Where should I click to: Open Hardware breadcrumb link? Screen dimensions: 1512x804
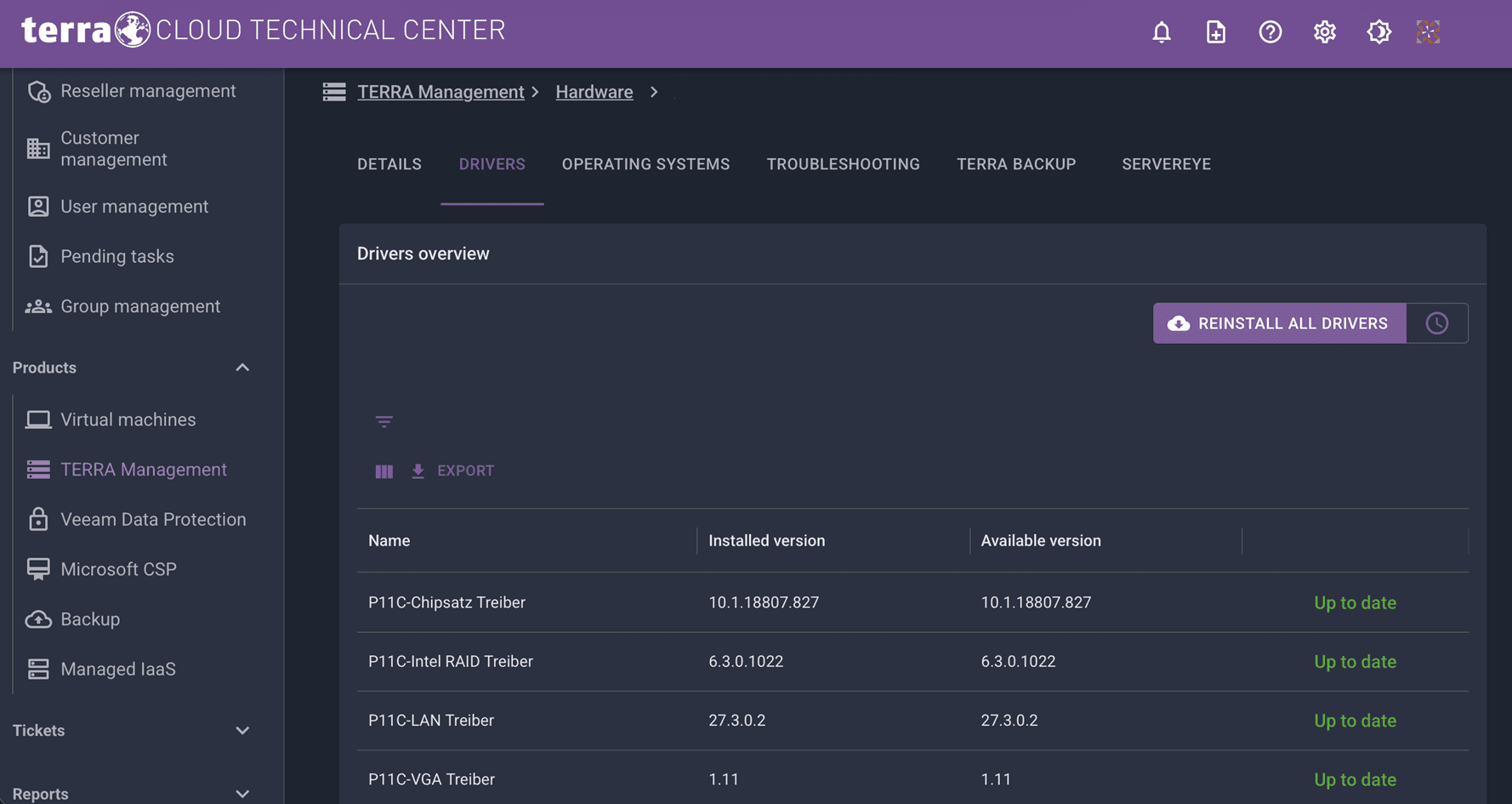click(x=594, y=92)
